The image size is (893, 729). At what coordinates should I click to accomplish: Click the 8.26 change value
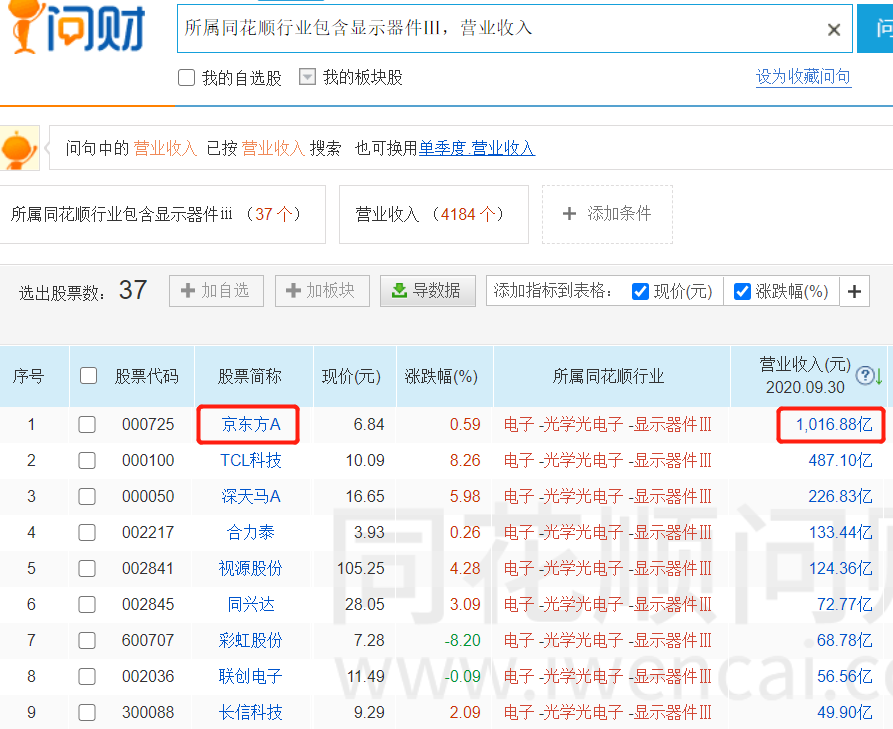465,460
